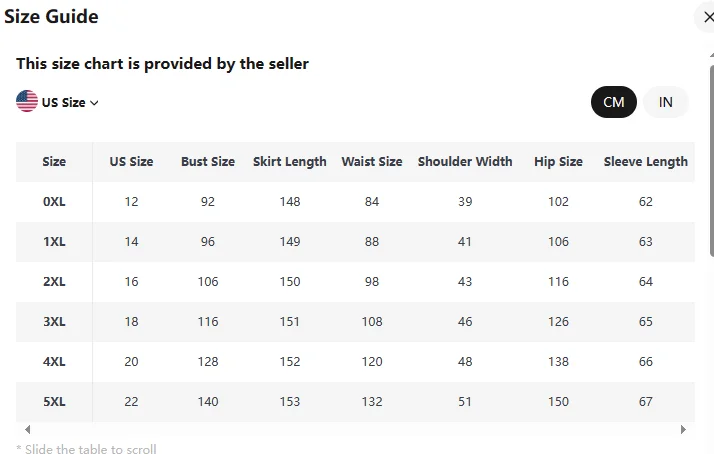This screenshot has height=454, width=714.
Task: Click the Shoulder Width column header
Action: point(465,161)
